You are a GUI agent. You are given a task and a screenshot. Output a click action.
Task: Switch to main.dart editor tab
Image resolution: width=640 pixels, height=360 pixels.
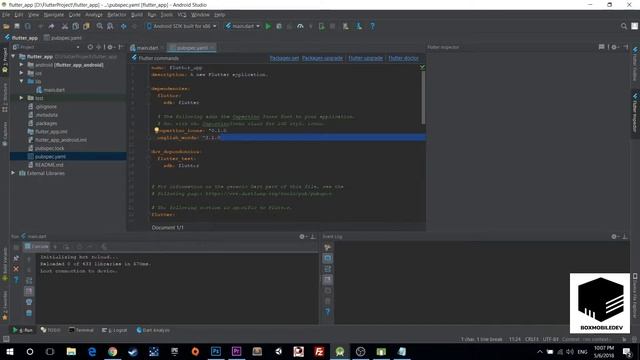[147, 48]
